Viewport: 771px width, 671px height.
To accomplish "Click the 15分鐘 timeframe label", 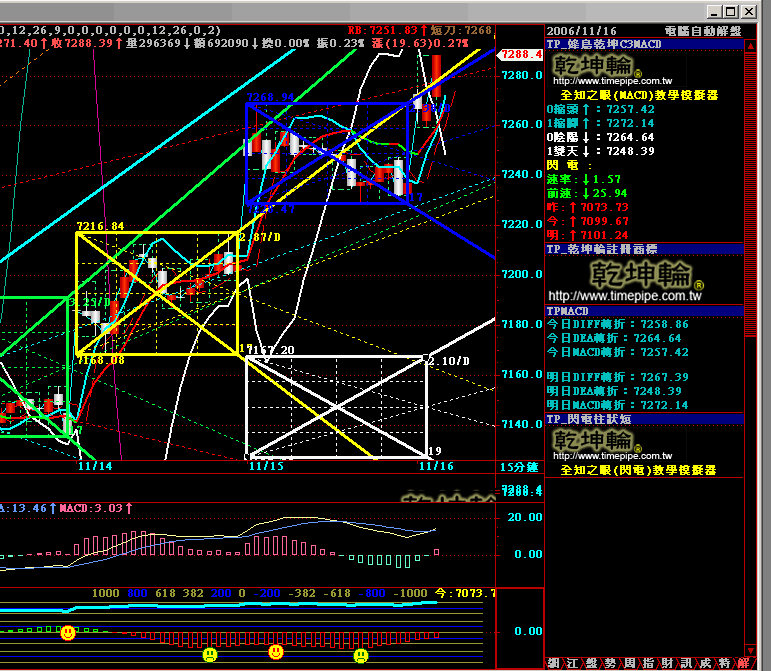I will point(519,467).
